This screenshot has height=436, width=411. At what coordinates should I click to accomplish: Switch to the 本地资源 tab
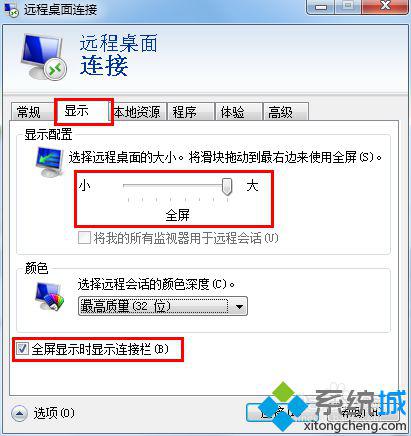tap(137, 112)
